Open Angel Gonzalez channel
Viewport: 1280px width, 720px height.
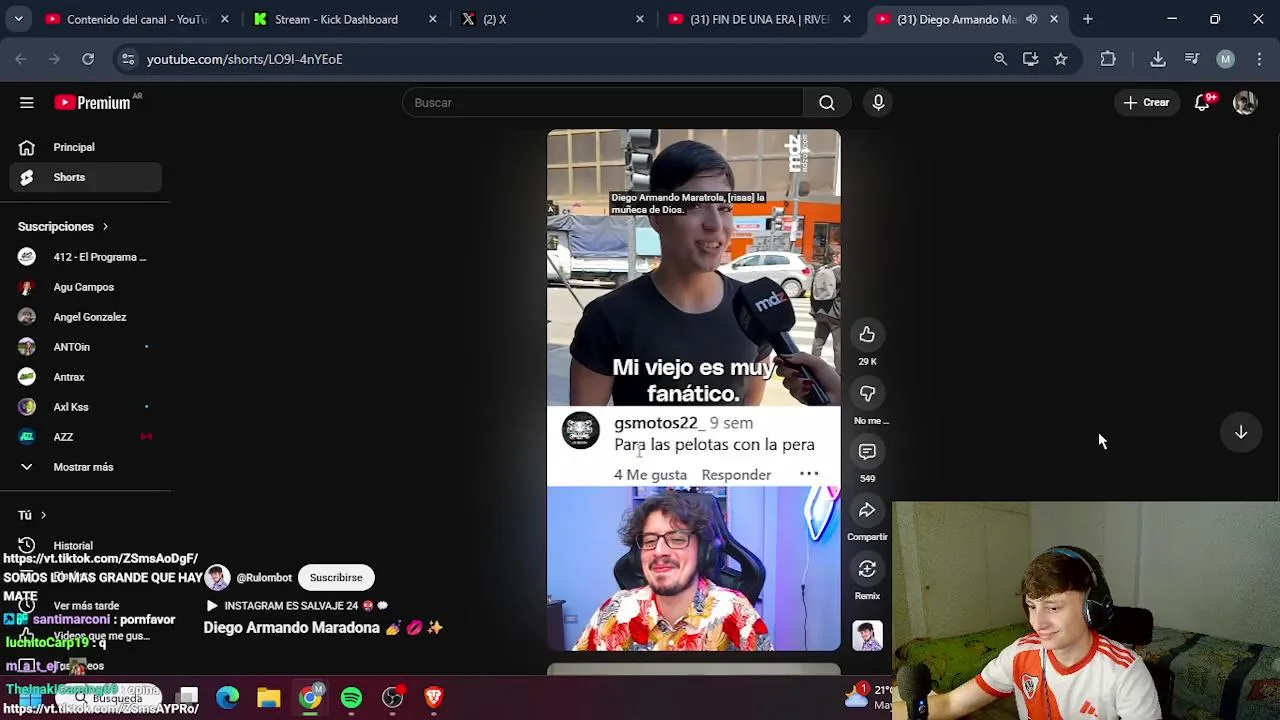tap(86, 317)
